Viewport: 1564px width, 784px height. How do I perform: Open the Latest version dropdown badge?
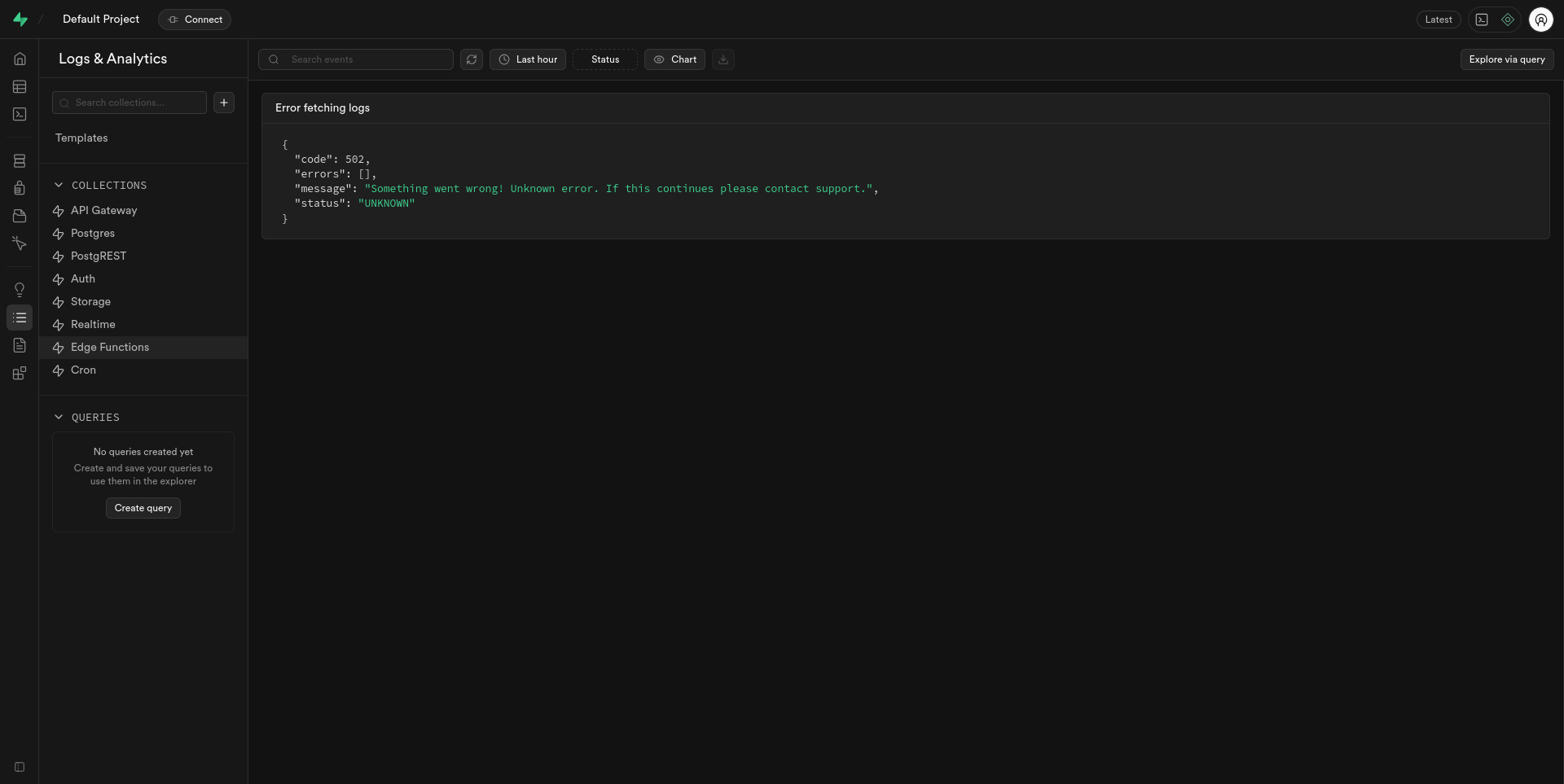1439,20
